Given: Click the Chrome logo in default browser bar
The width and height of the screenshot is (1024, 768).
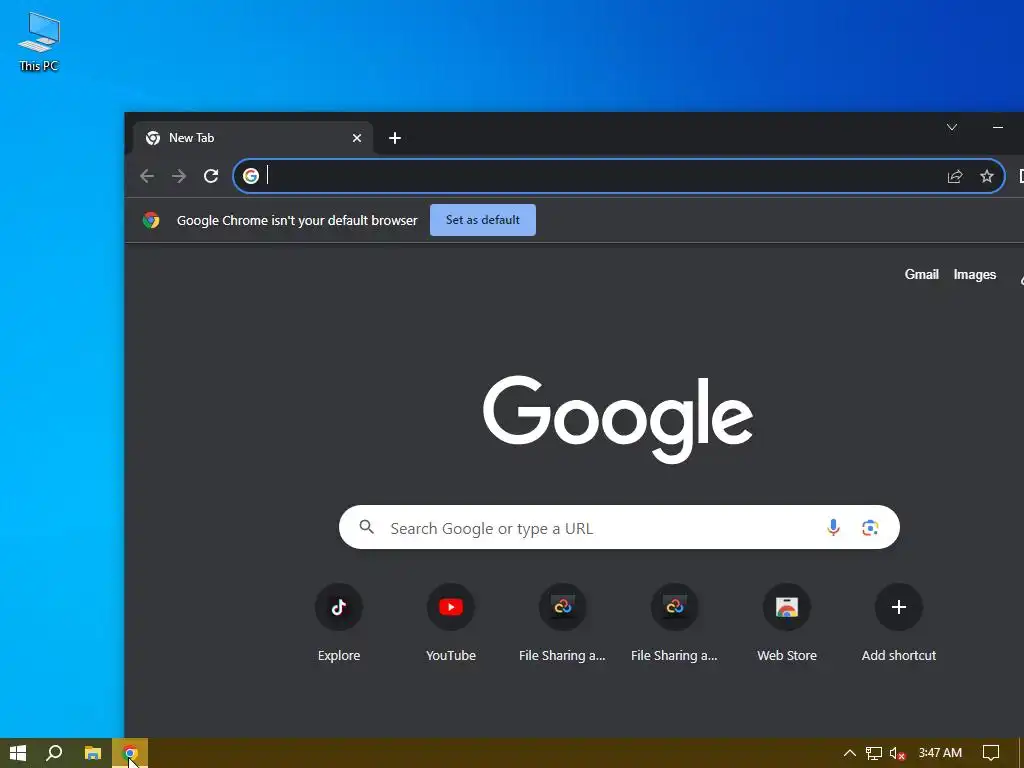Looking at the screenshot, I should (152, 220).
